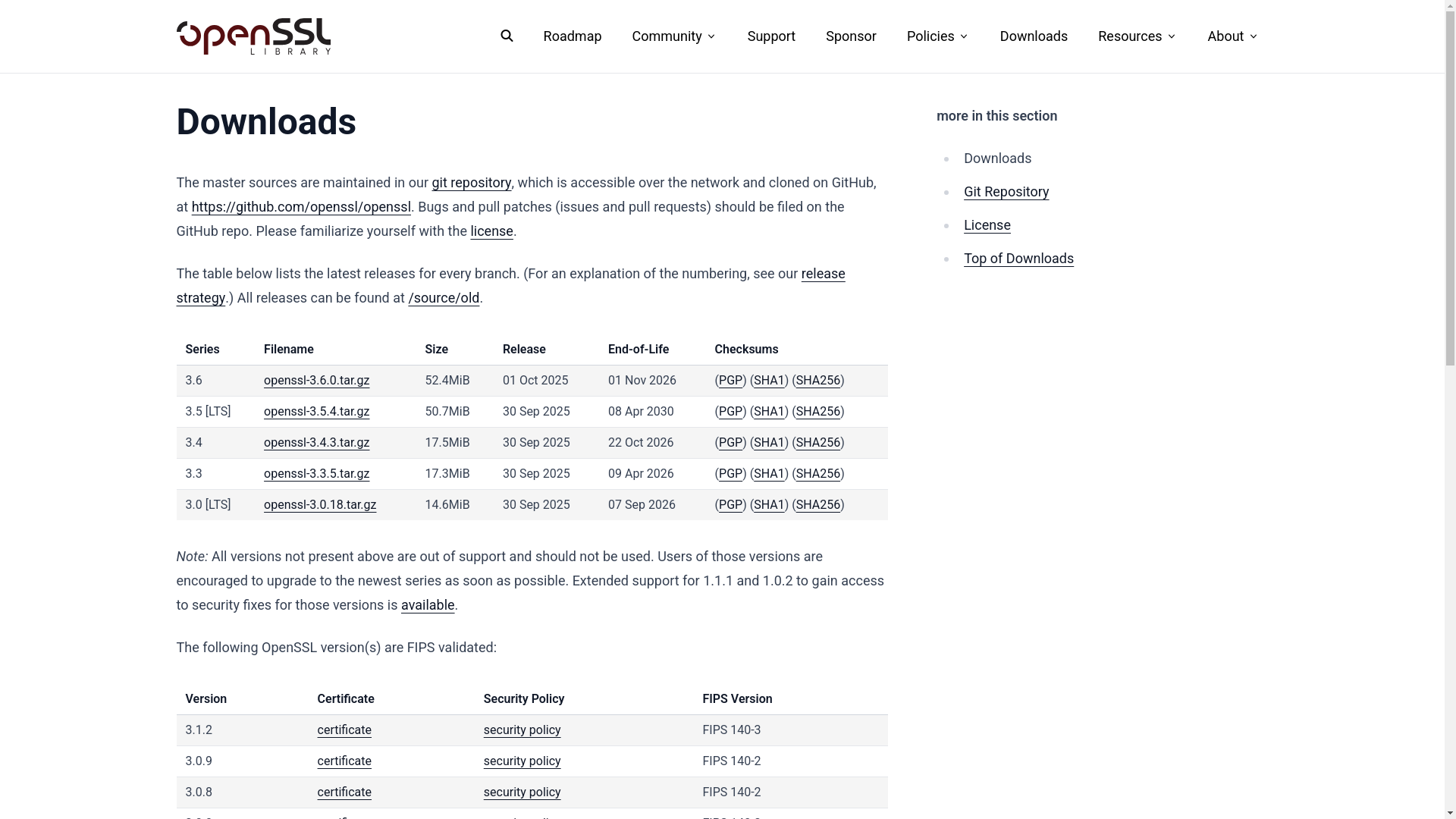Viewport: 1456px width, 819px height.
Task: Open PGP checksum for 3.5 LTS row
Action: [x=730, y=412]
